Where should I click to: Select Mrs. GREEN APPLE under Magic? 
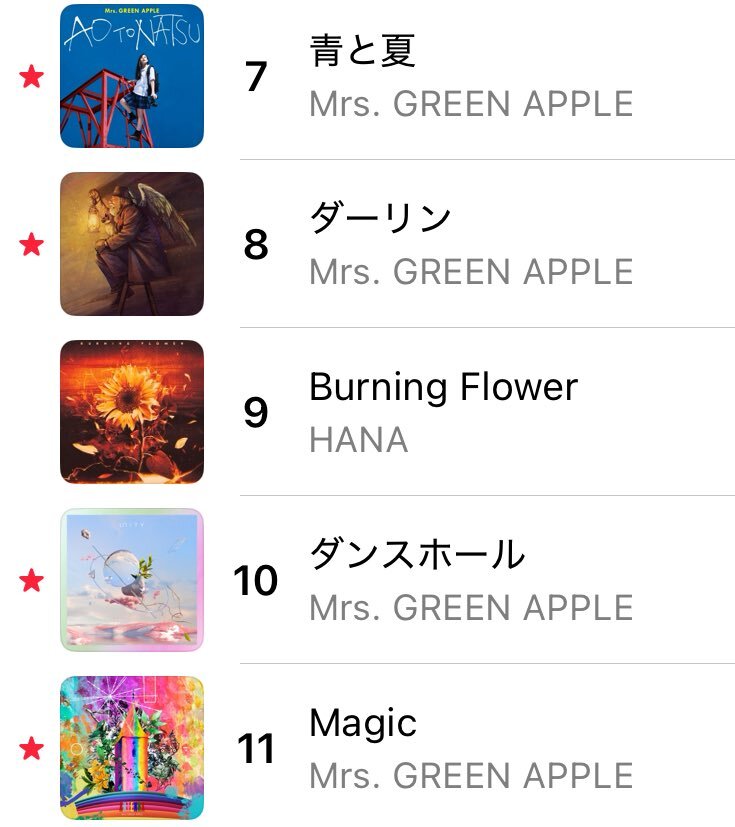471,776
